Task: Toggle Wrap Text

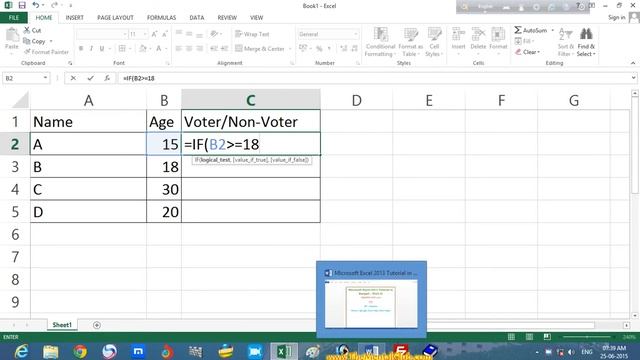Action: coord(252,34)
